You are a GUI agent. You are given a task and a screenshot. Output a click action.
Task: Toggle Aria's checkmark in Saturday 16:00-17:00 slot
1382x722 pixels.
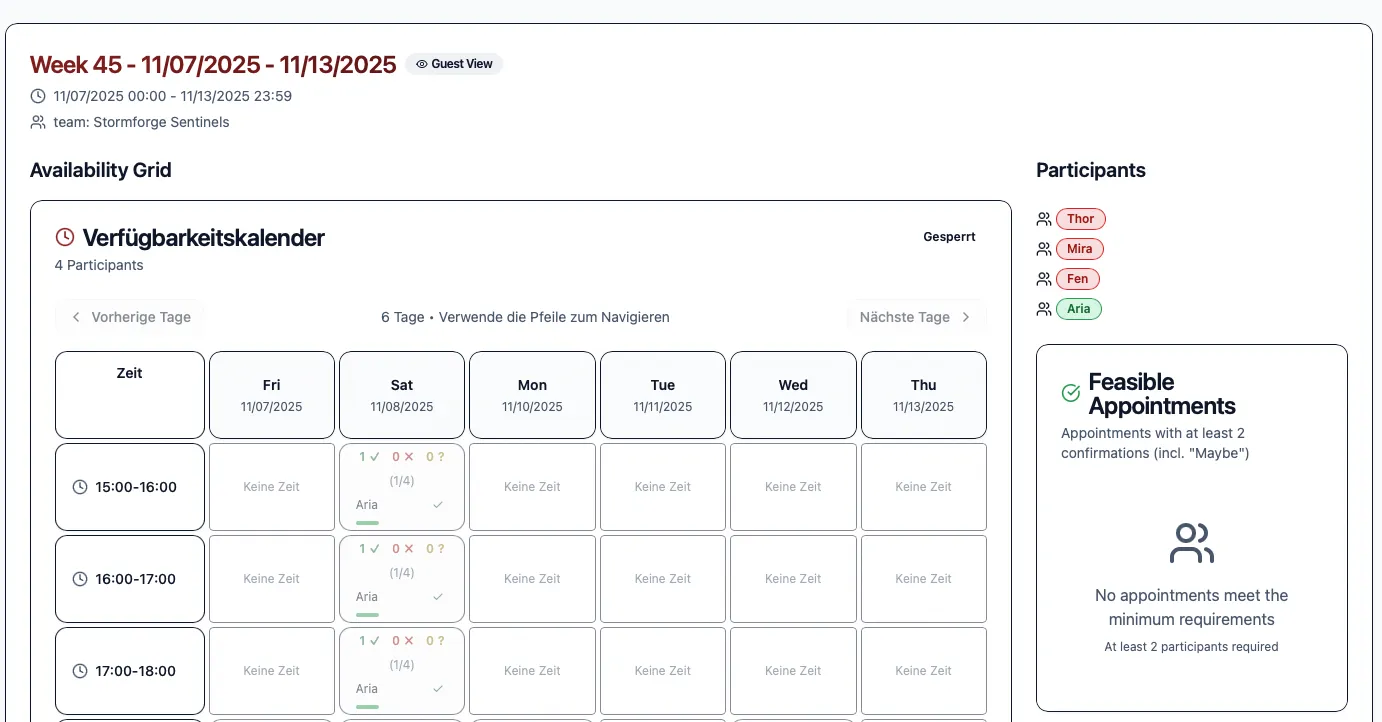point(437,597)
